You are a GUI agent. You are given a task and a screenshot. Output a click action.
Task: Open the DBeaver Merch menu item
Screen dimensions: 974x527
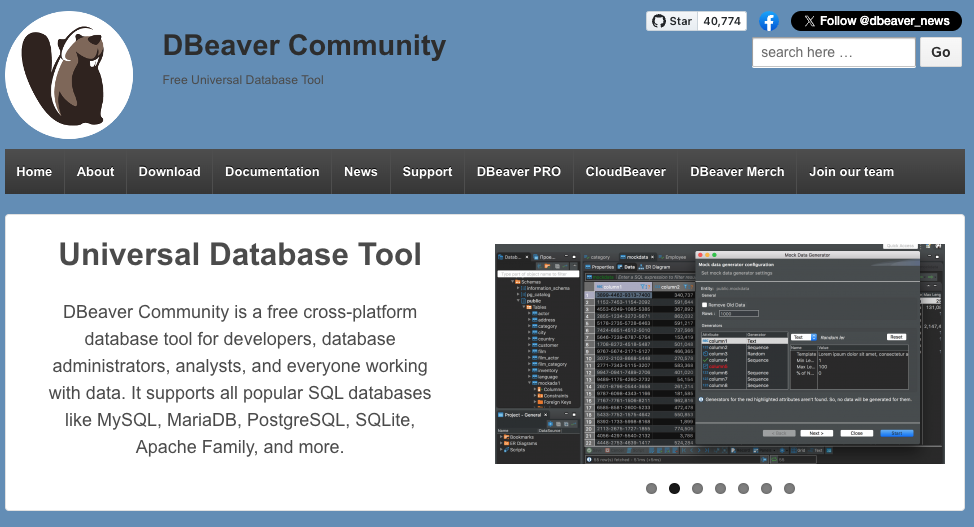(x=737, y=172)
